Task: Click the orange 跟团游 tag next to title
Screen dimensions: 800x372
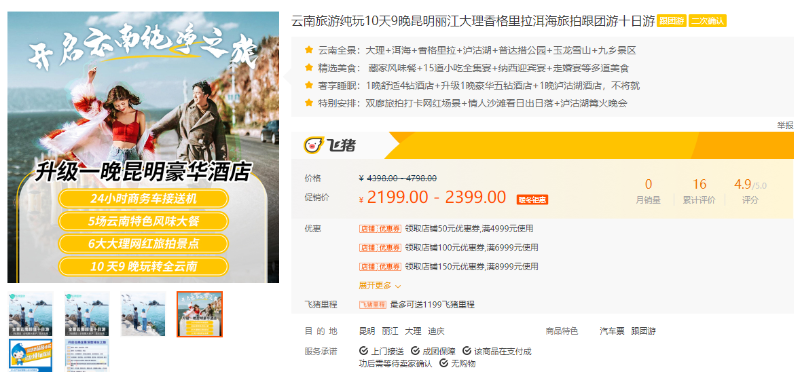Action: (x=671, y=21)
